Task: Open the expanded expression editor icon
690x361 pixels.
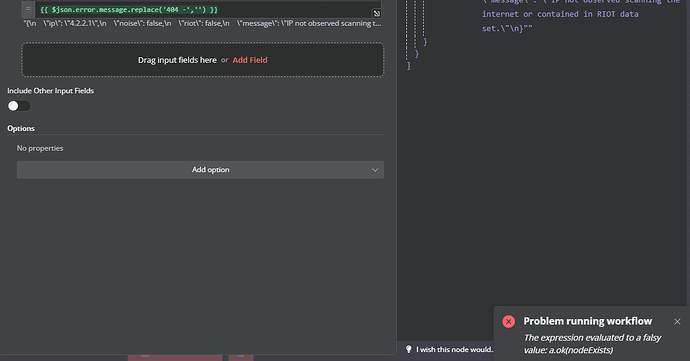Action: [x=377, y=13]
